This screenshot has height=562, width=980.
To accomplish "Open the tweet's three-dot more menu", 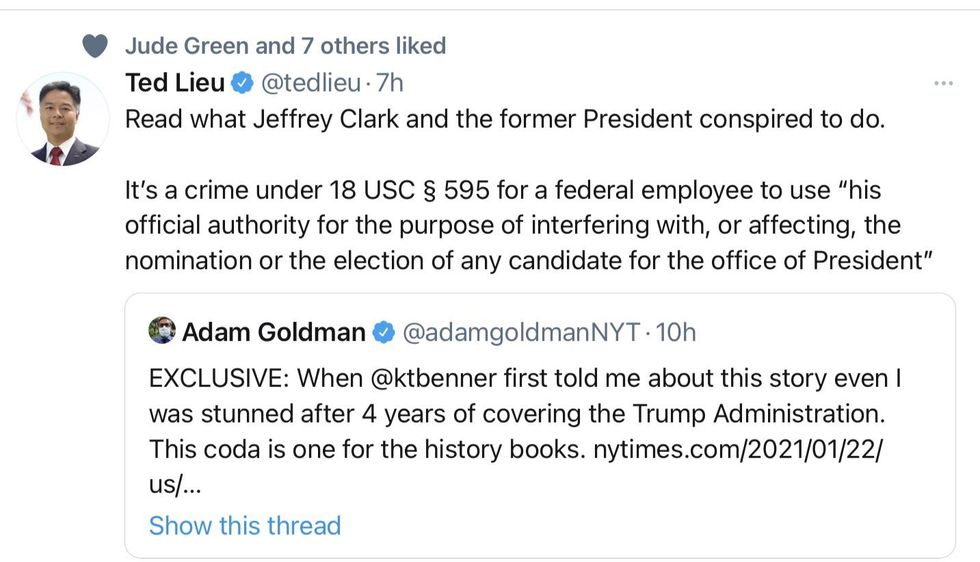I will coord(942,83).
